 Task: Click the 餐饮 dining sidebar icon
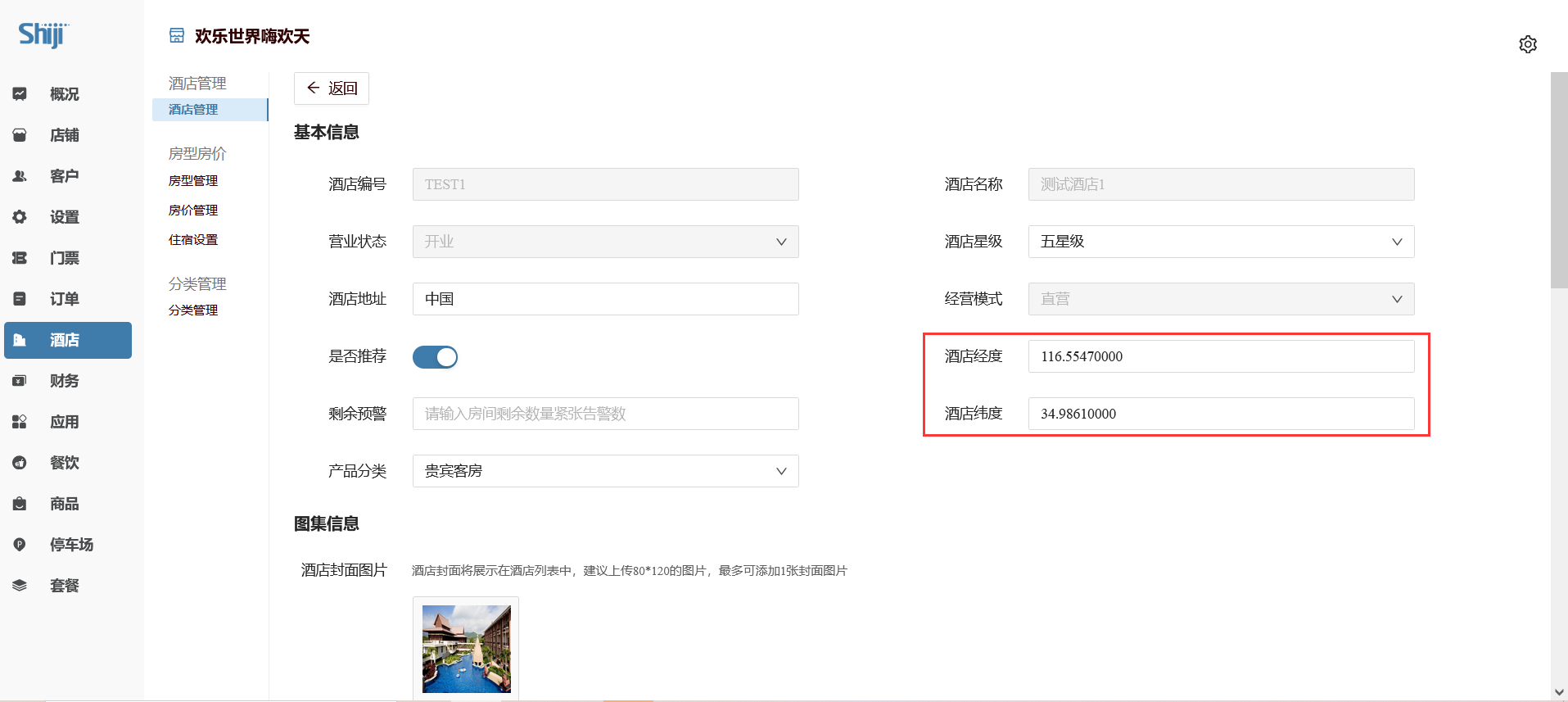pyautogui.click(x=20, y=463)
